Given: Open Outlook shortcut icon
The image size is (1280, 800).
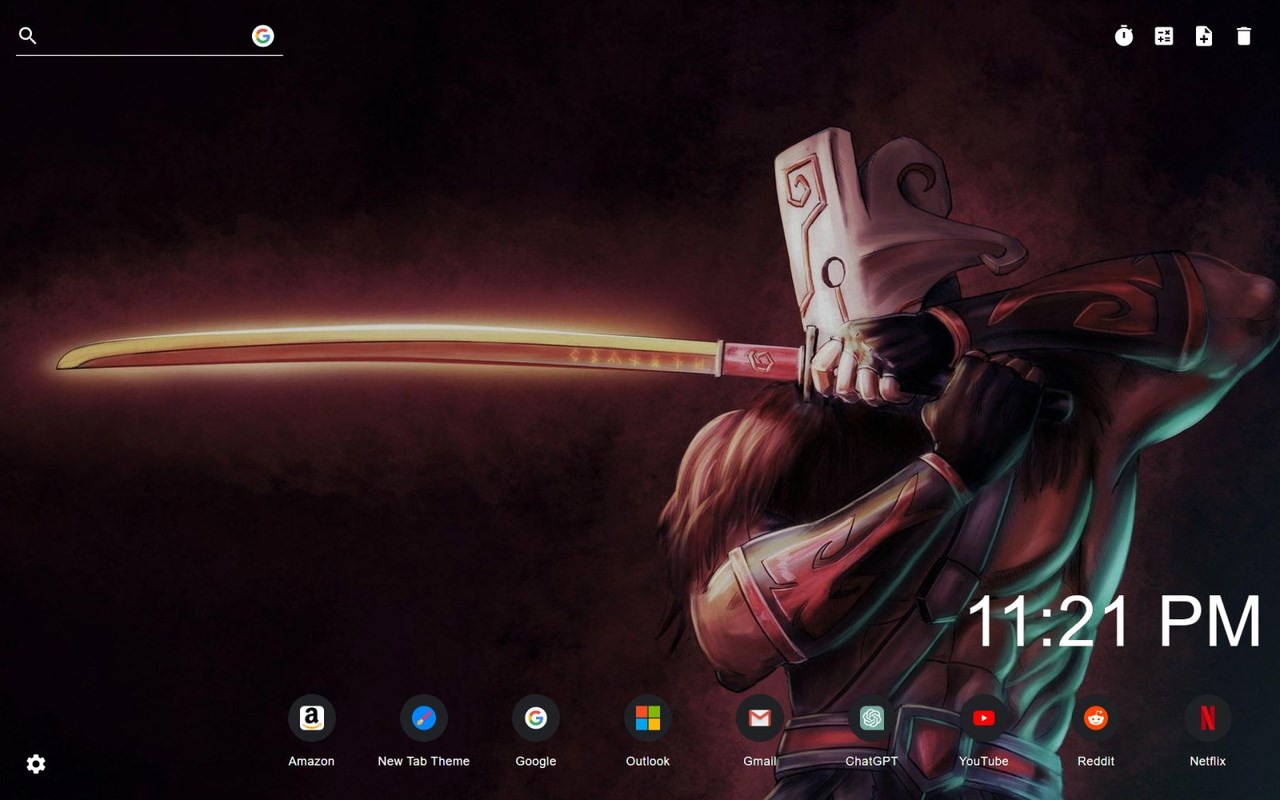Looking at the screenshot, I should click(x=648, y=718).
